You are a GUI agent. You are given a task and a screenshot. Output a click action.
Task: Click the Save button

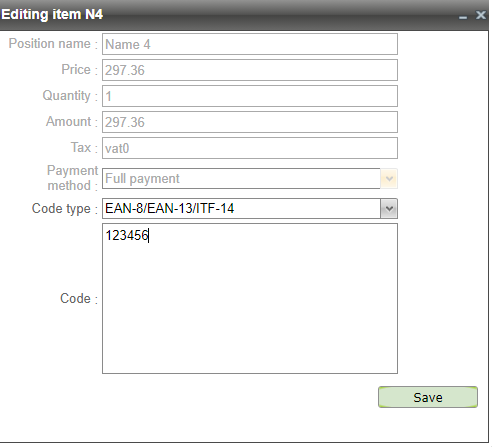click(x=428, y=397)
